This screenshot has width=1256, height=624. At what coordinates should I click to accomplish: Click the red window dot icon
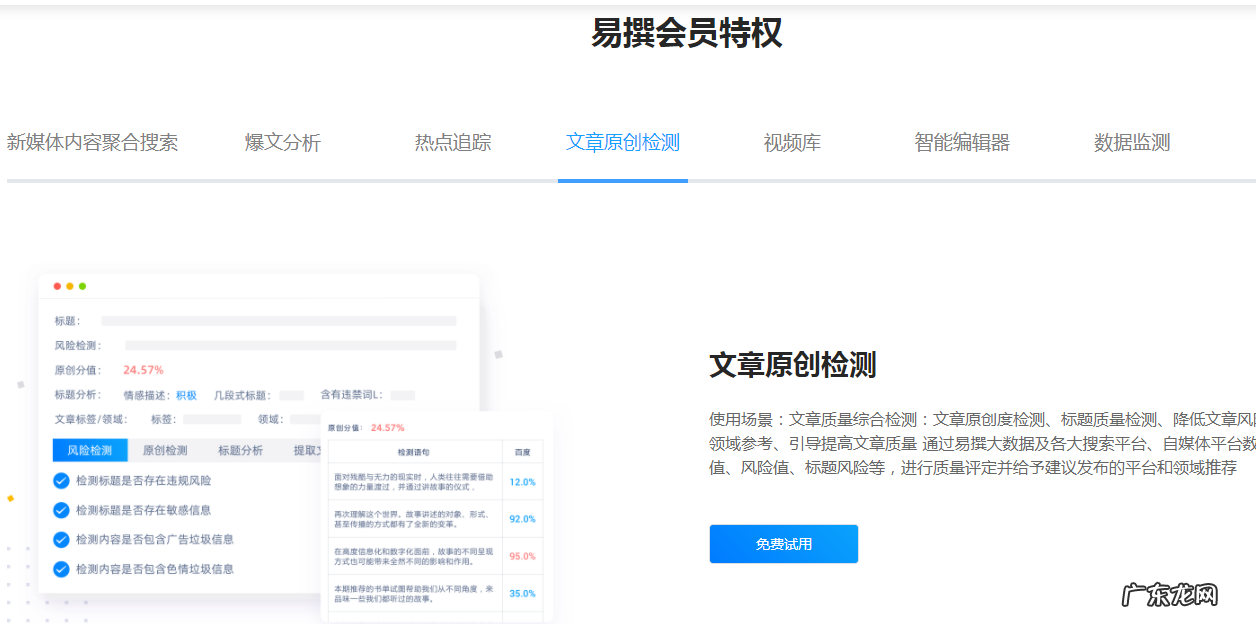click(x=58, y=285)
